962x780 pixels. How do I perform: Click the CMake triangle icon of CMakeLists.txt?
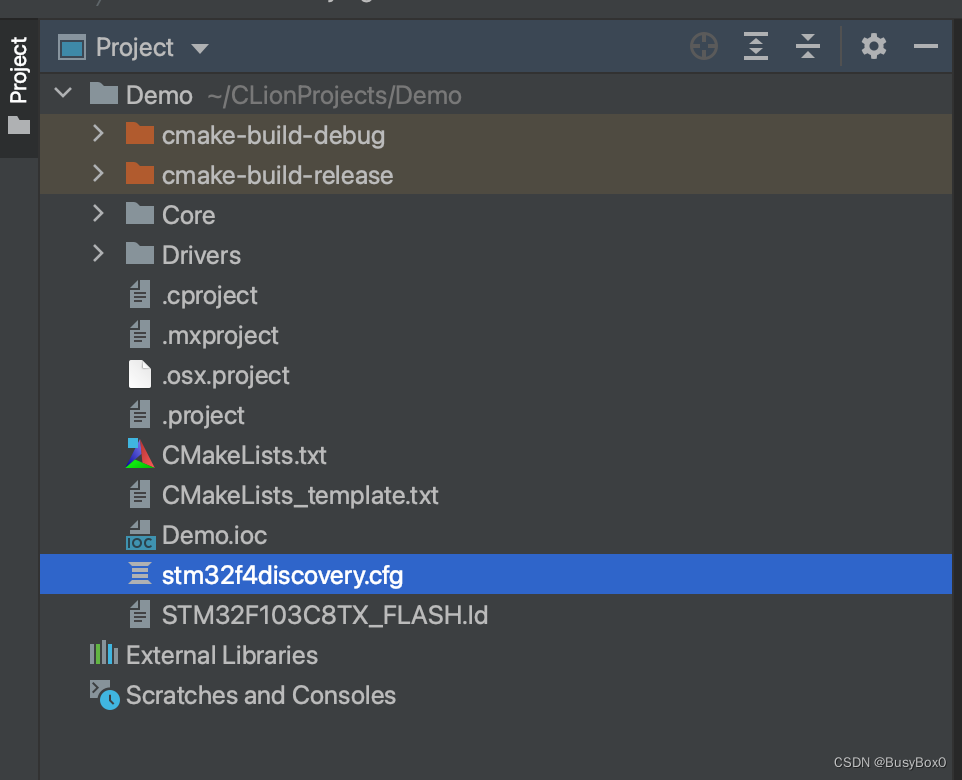click(140, 454)
